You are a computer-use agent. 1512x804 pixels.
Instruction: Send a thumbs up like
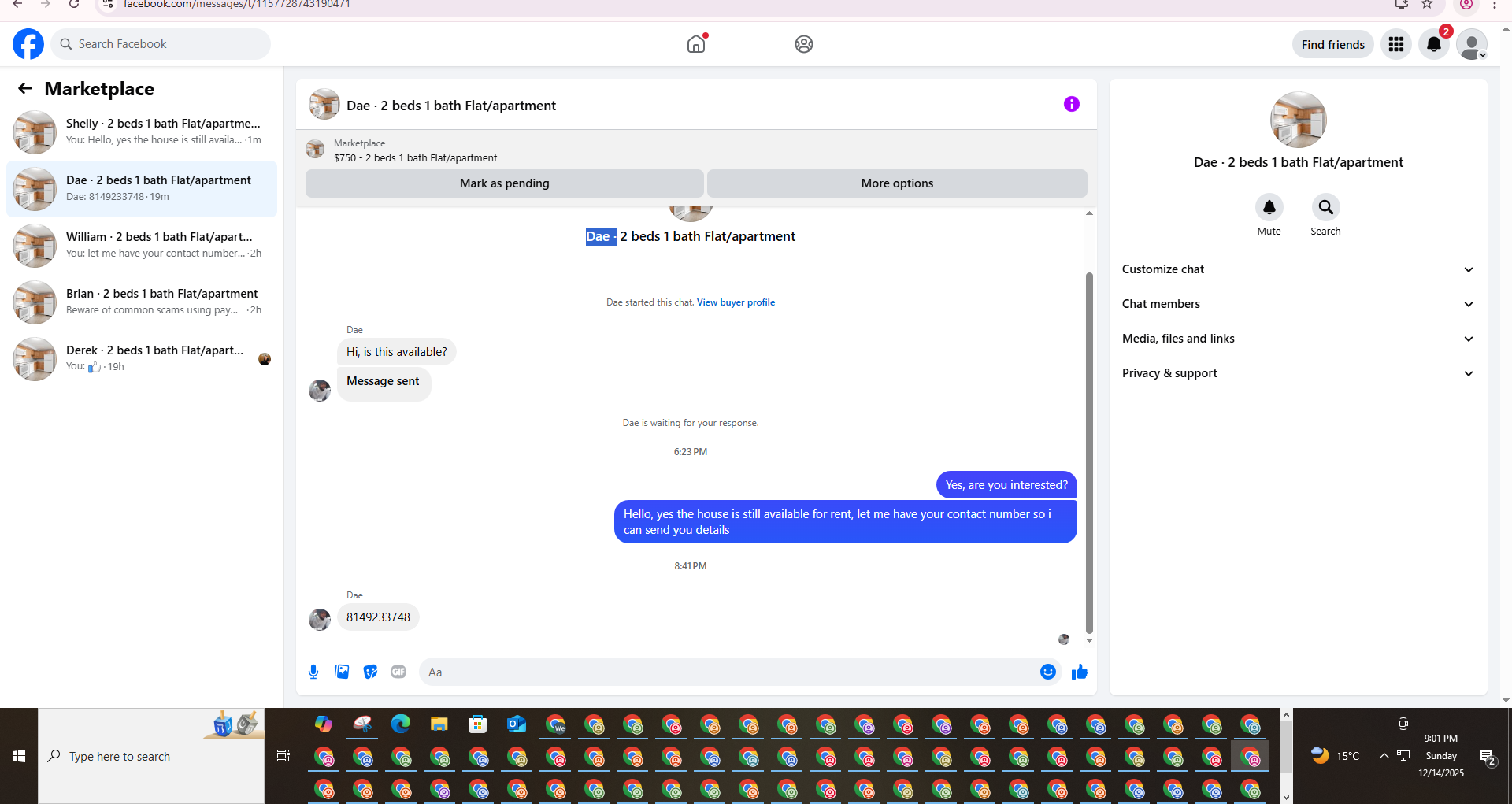[x=1080, y=672]
